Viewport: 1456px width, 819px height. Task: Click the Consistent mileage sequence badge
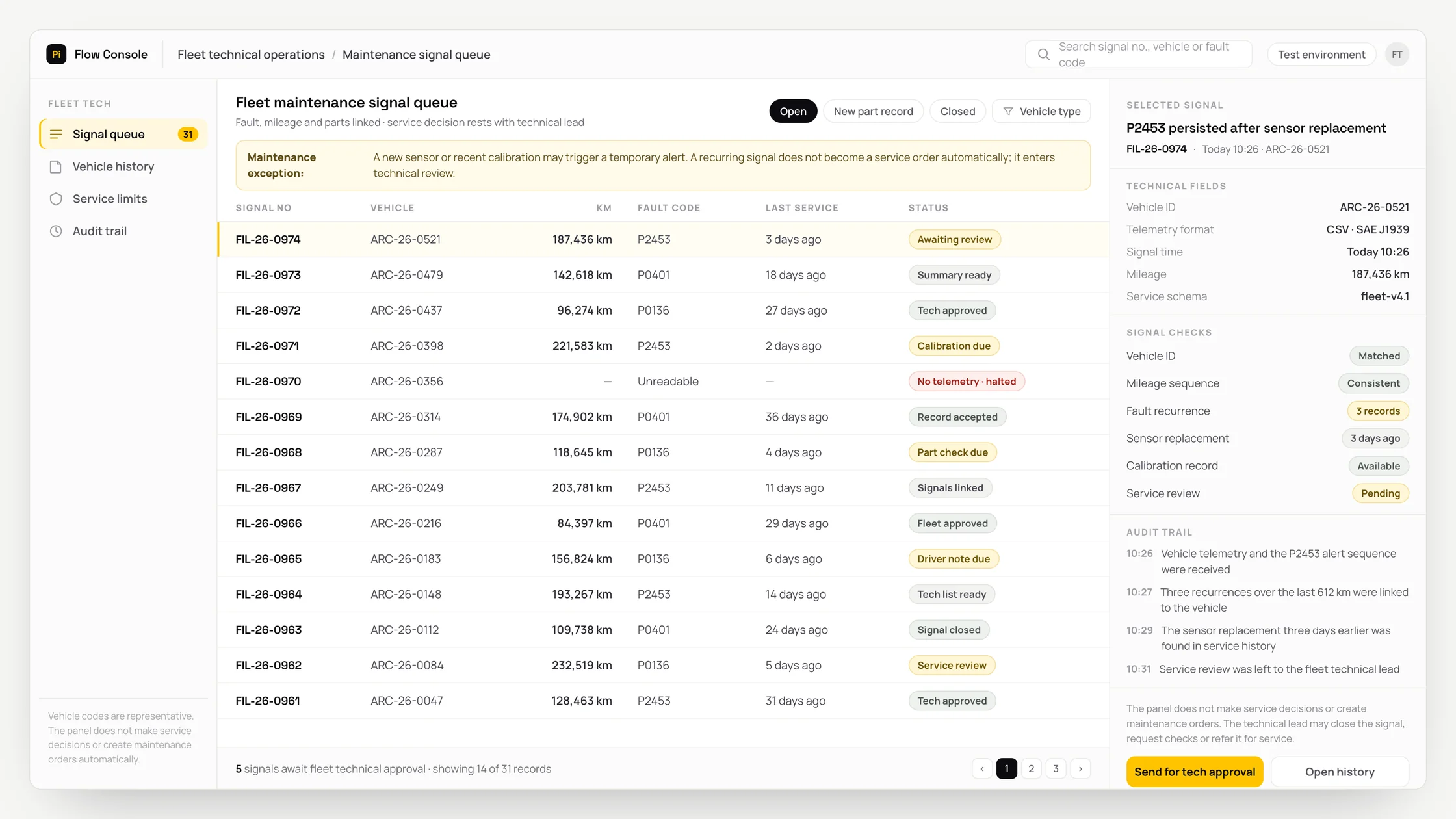1373,383
